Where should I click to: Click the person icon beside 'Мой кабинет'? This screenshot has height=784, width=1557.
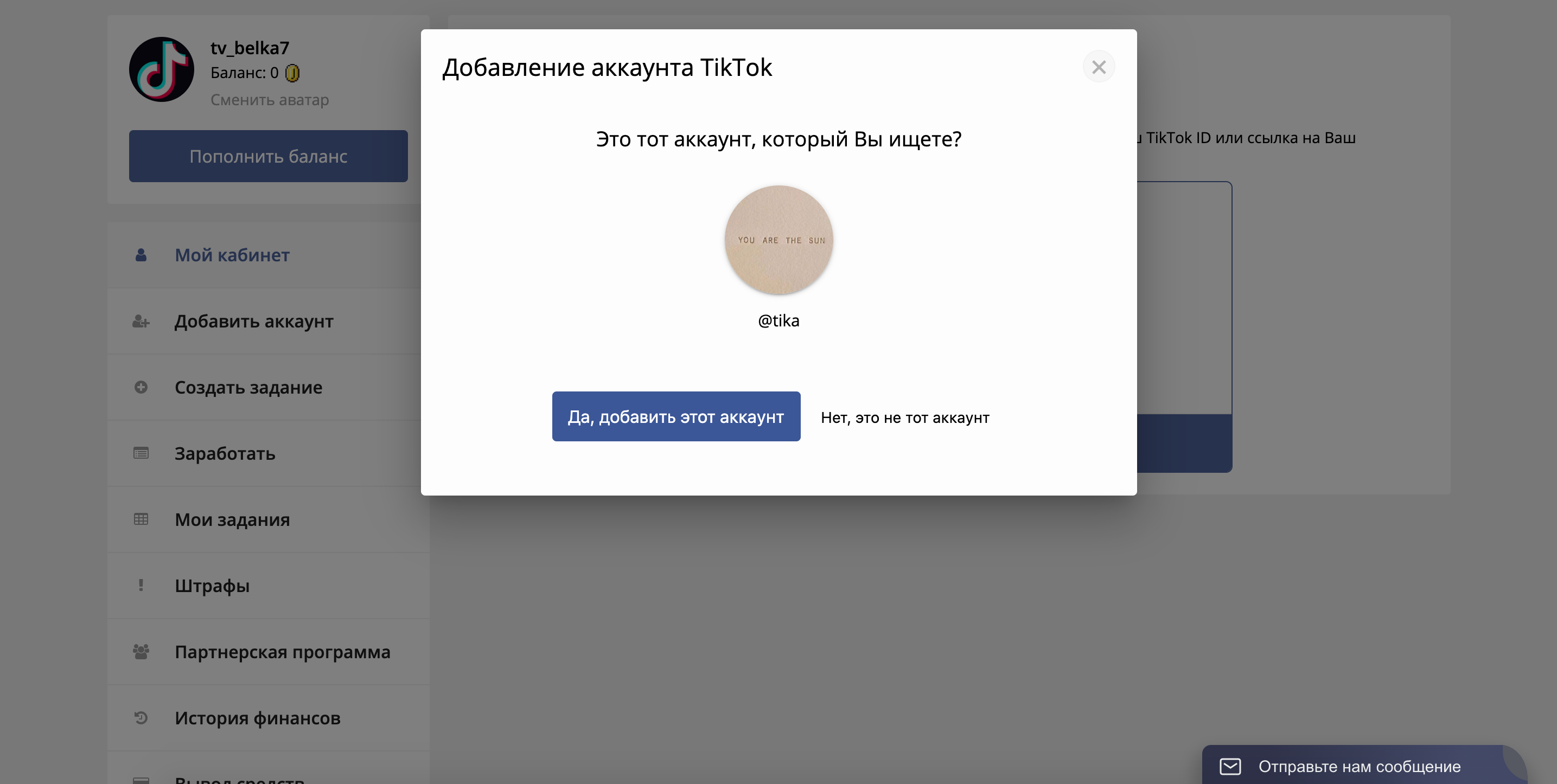tap(141, 255)
